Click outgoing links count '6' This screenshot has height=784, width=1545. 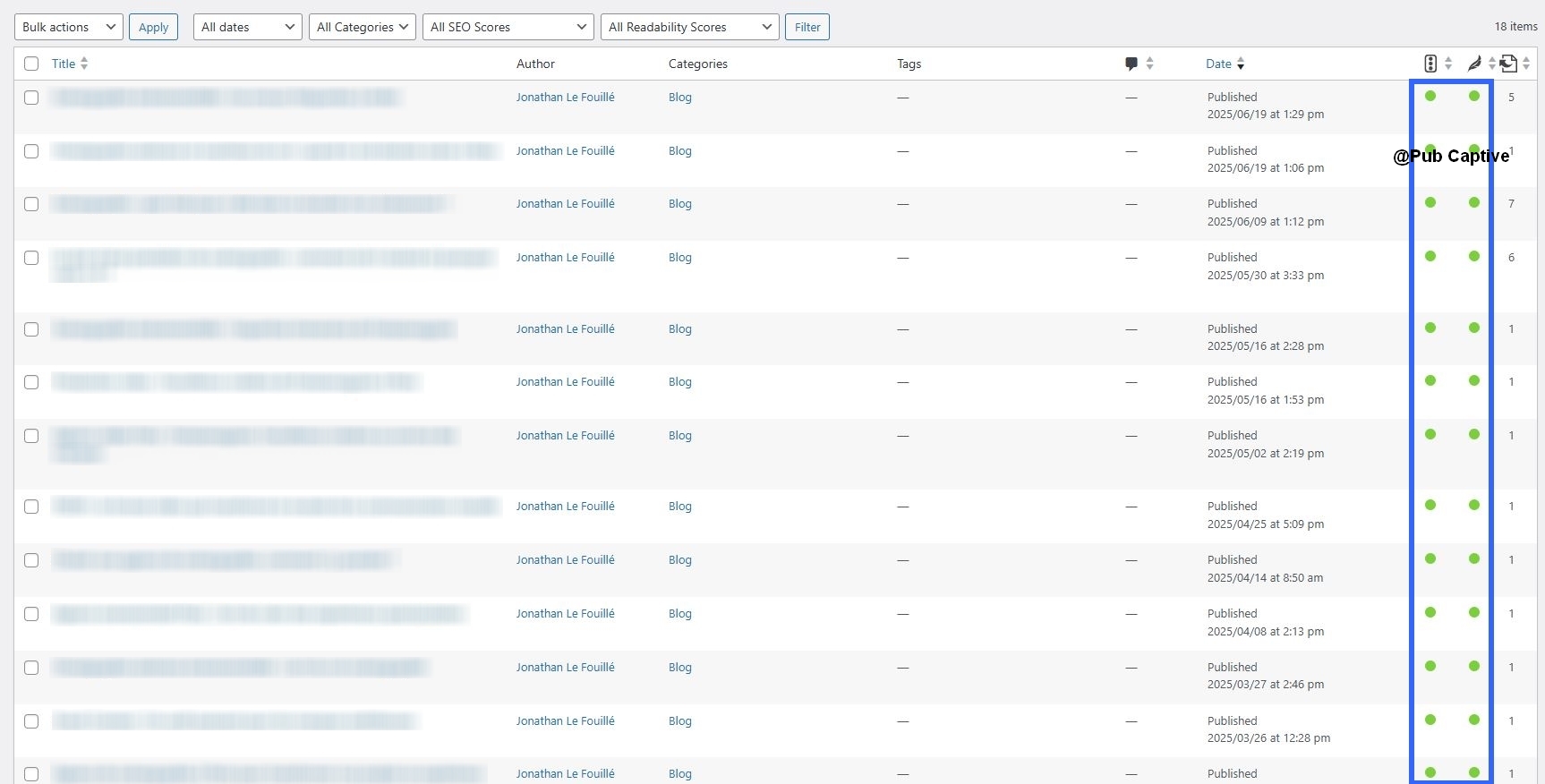[1511, 258]
